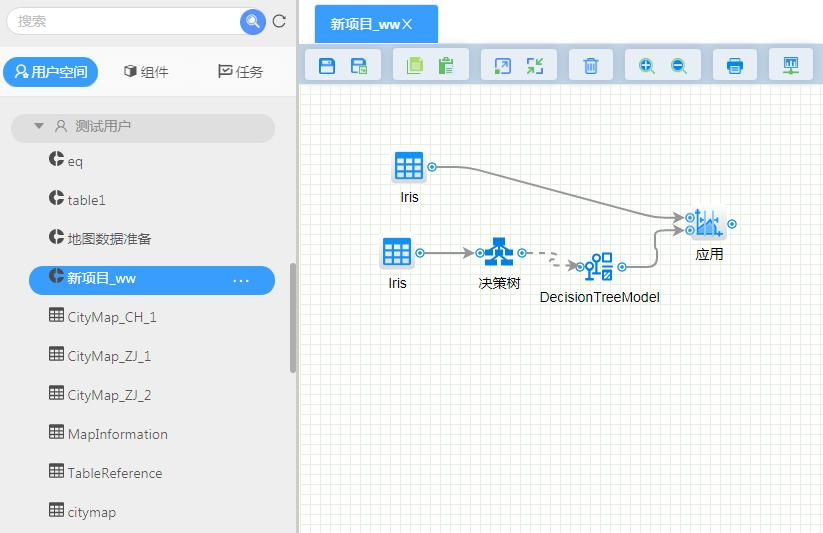Screen dimensions: 823x533
Task: Switch to the 任务 tab
Action: (240, 72)
